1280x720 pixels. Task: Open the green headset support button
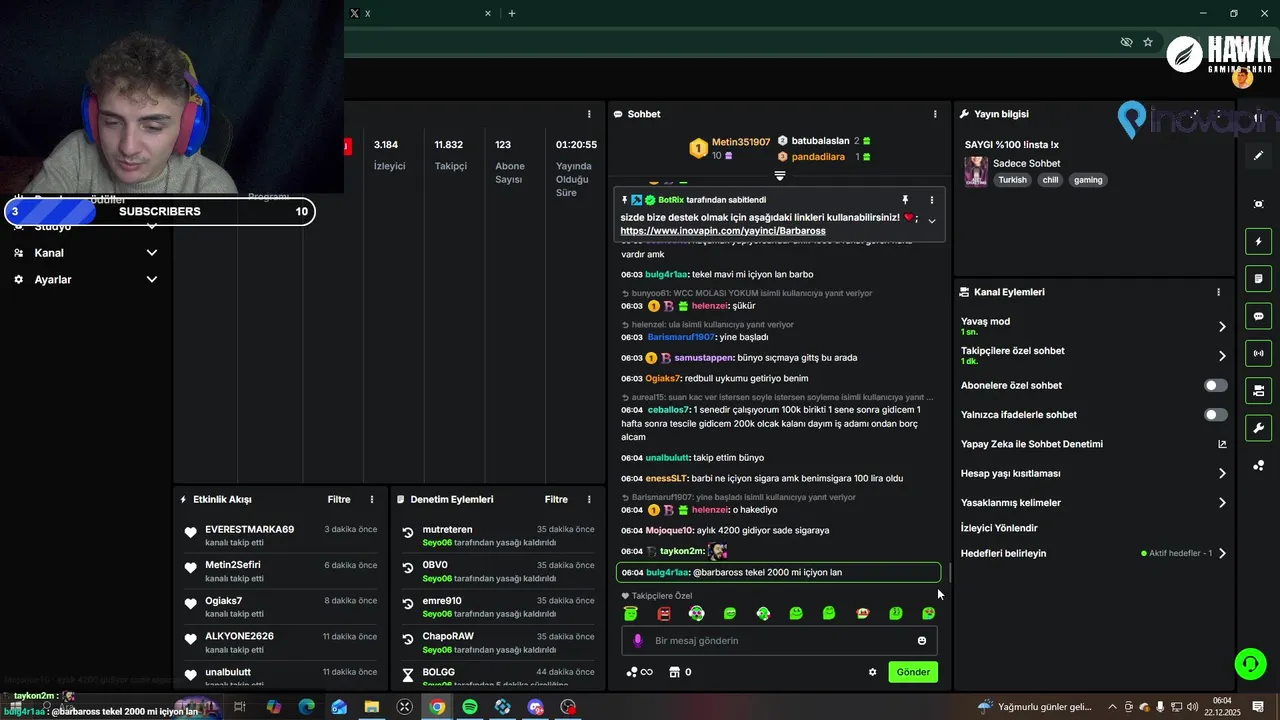click(1249, 664)
